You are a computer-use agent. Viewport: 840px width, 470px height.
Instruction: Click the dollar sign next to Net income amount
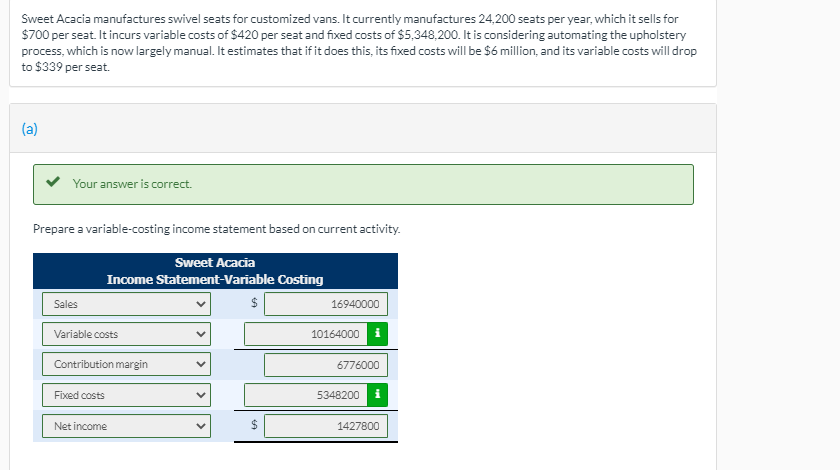tap(254, 425)
